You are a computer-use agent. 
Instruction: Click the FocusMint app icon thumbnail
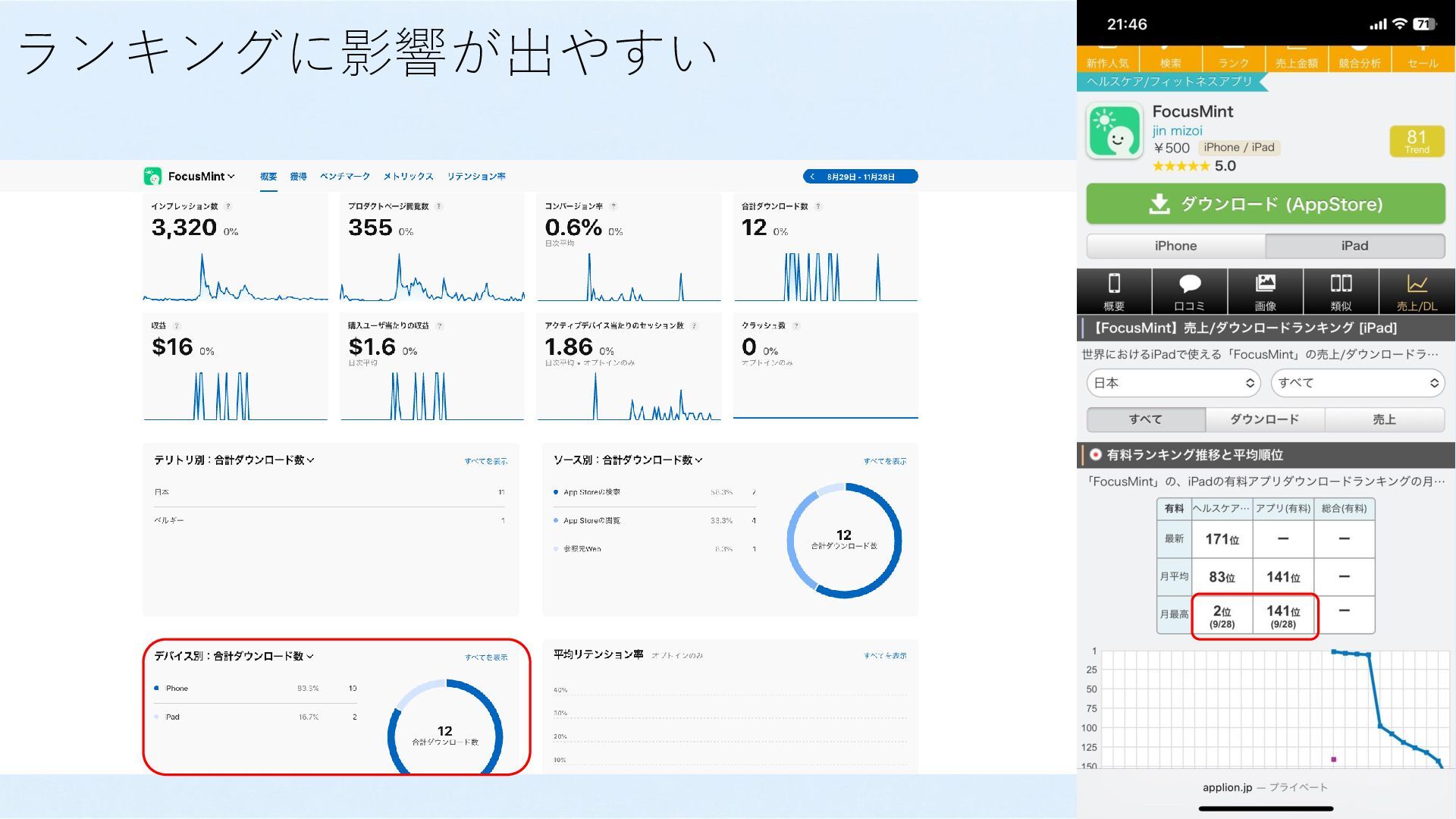point(1114,131)
